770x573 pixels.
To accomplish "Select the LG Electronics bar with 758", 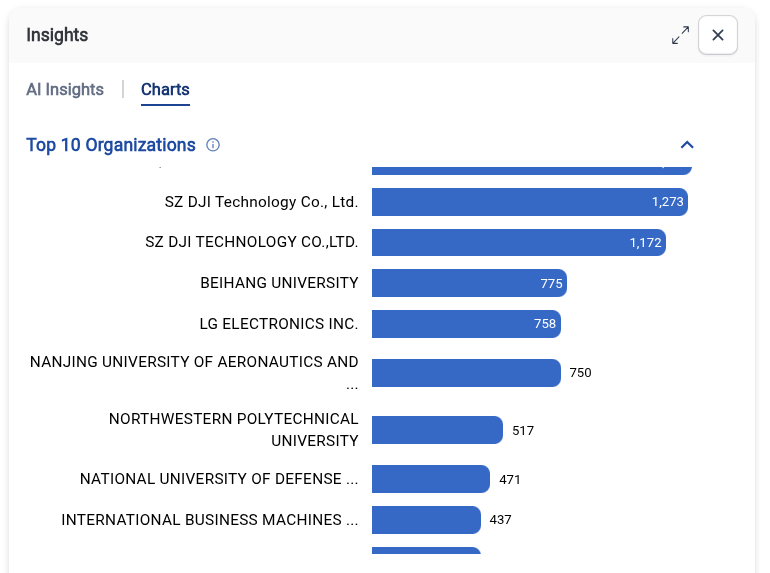I will click(467, 324).
